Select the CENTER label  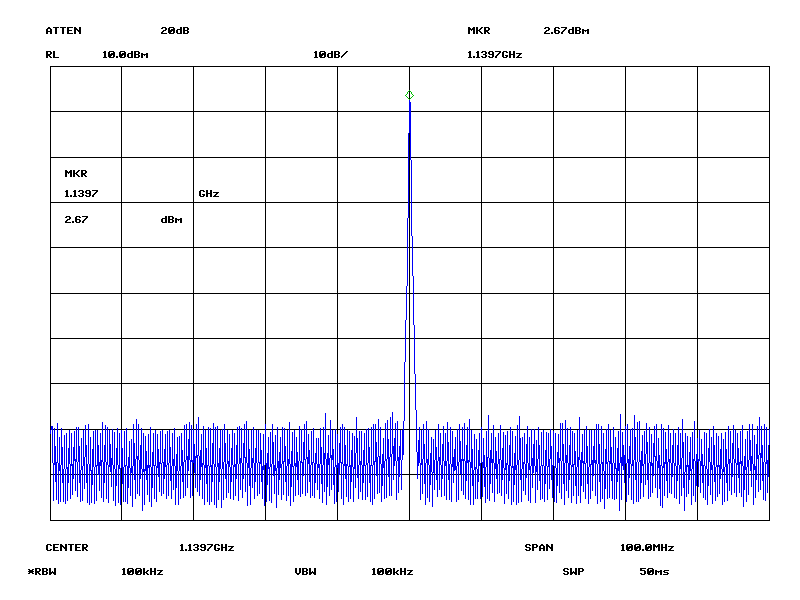pos(67,547)
